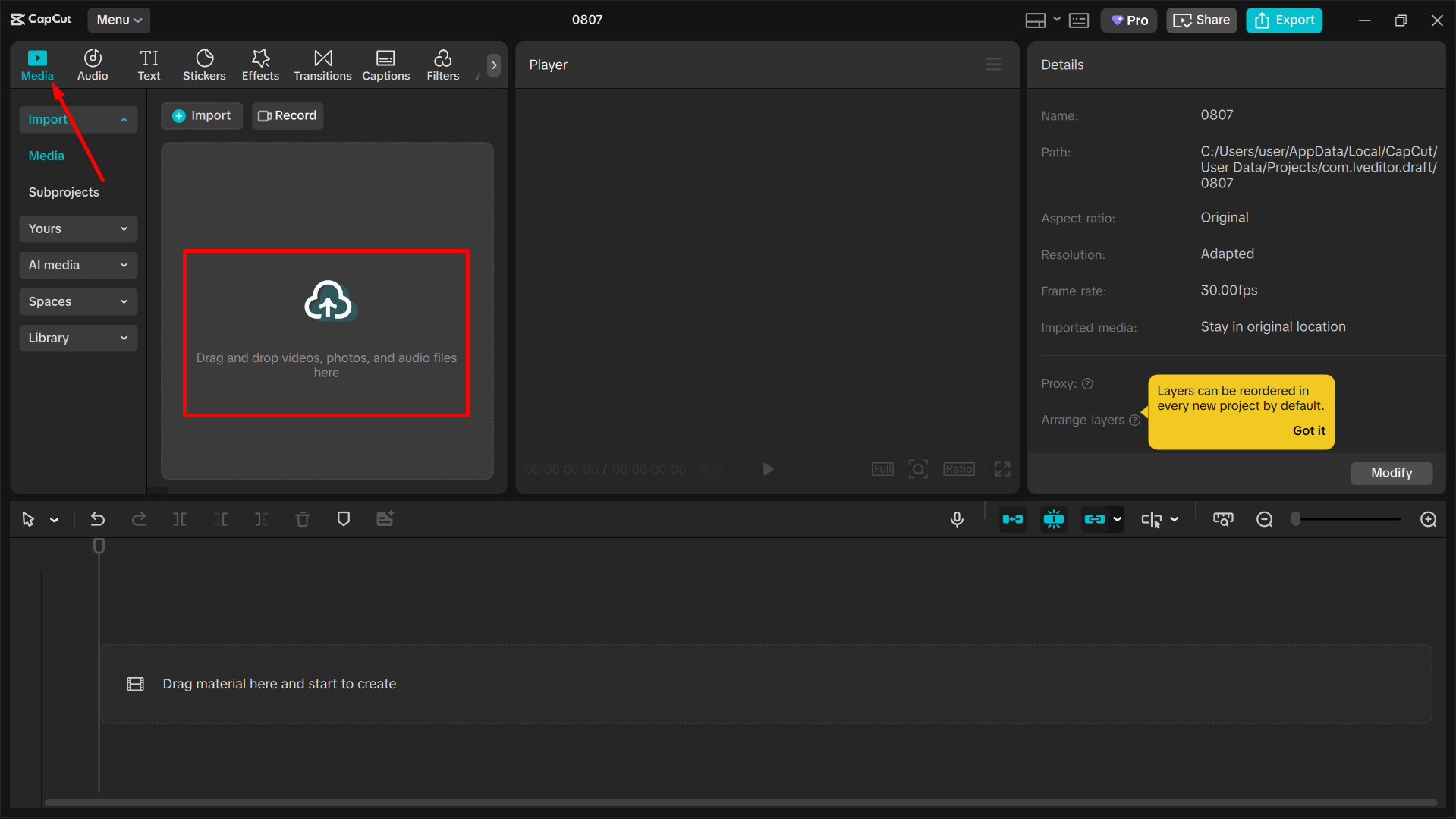The width and height of the screenshot is (1456, 819).
Task: Click the Full quality player button
Action: (882, 469)
